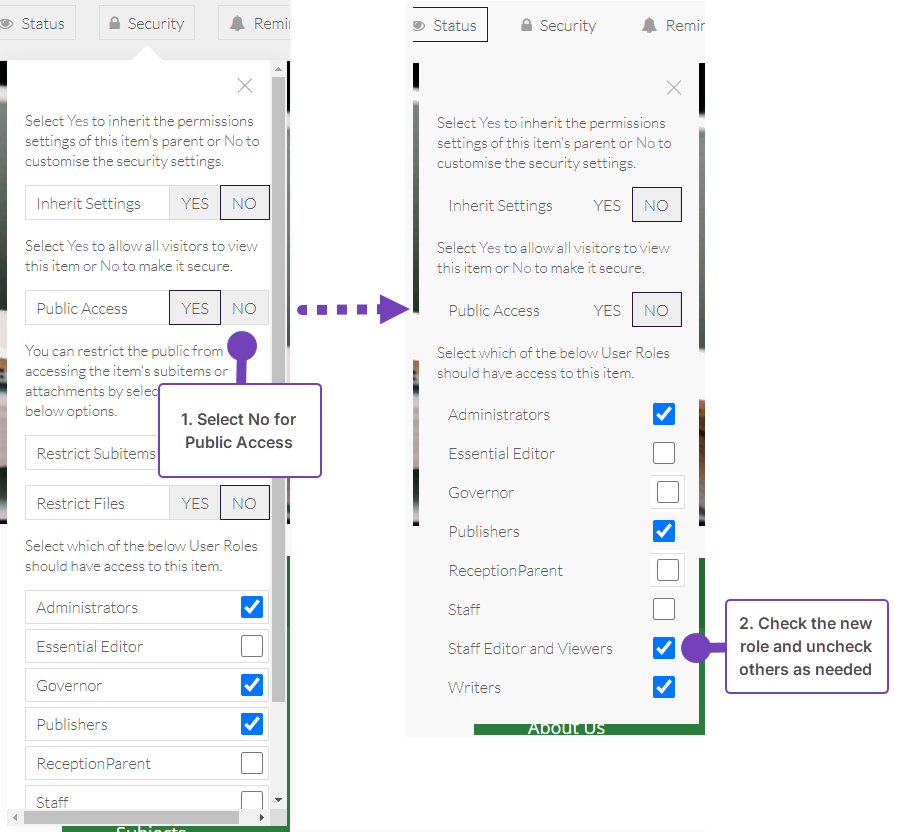Click the eye icon on right Status tab
Viewport: 911px width, 832px height.
[x=418, y=26]
